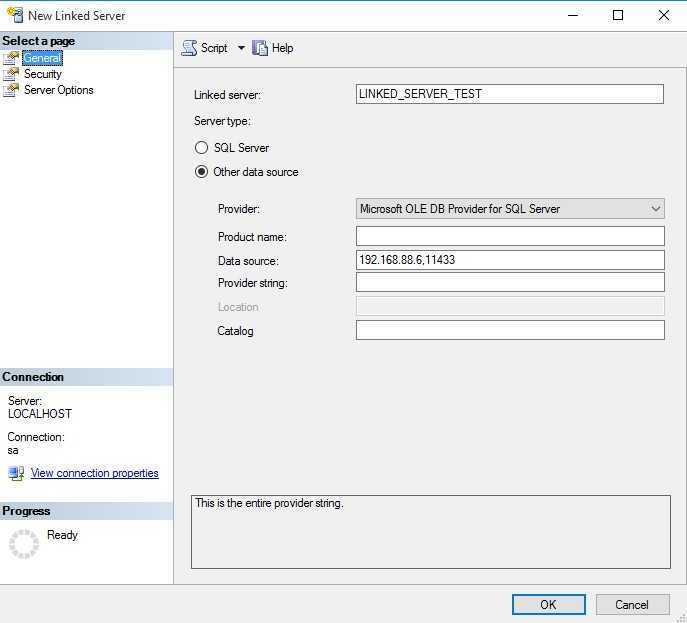Click the OK button
Viewport: 687px width, 623px height.
coord(549,605)
